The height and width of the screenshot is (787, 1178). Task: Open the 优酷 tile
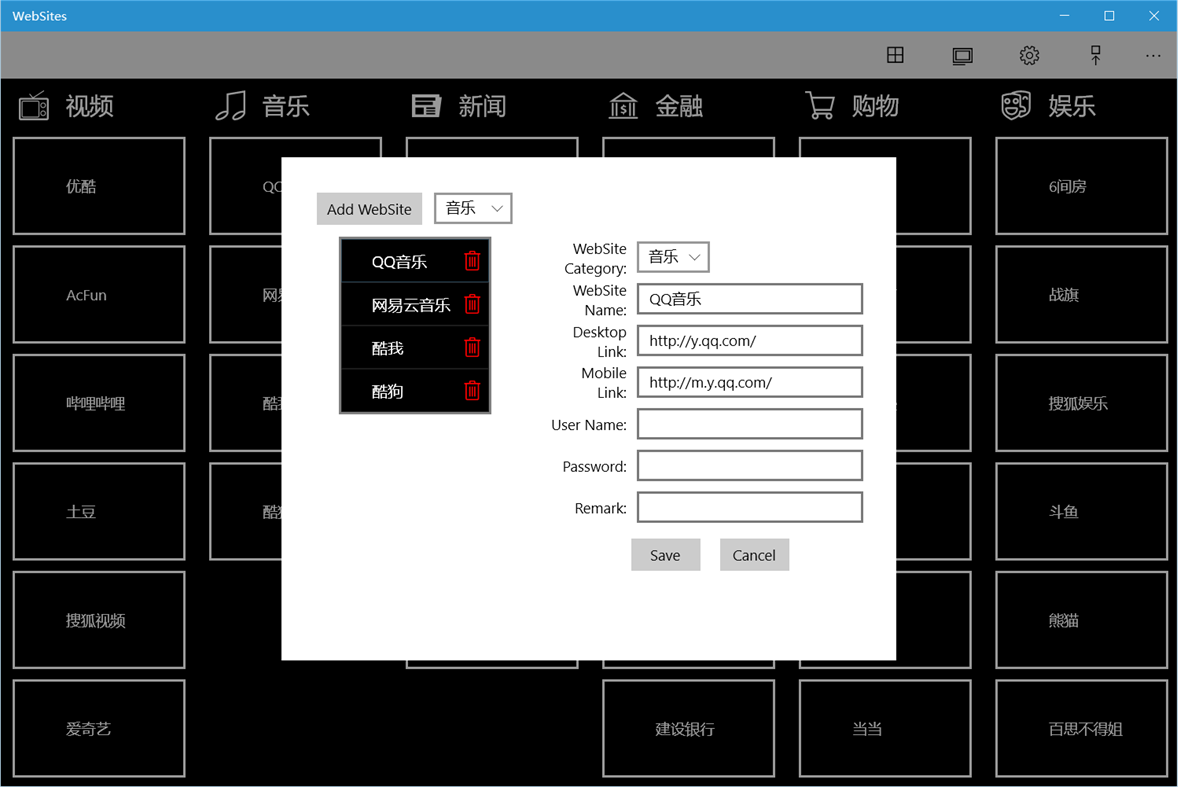pyautogui.click(x=98, y=186)
